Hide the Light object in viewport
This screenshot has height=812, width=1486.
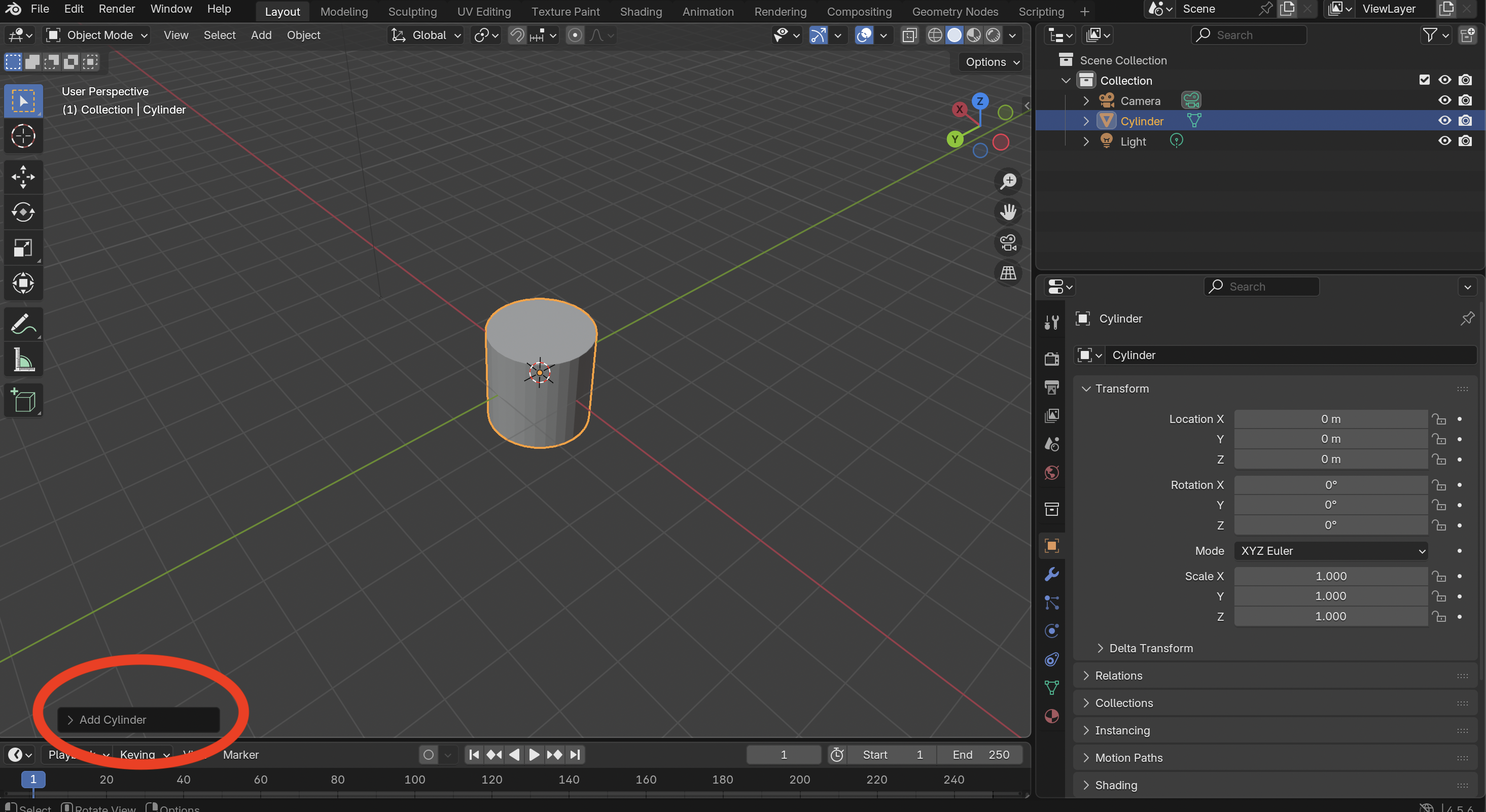(1444, 142)
